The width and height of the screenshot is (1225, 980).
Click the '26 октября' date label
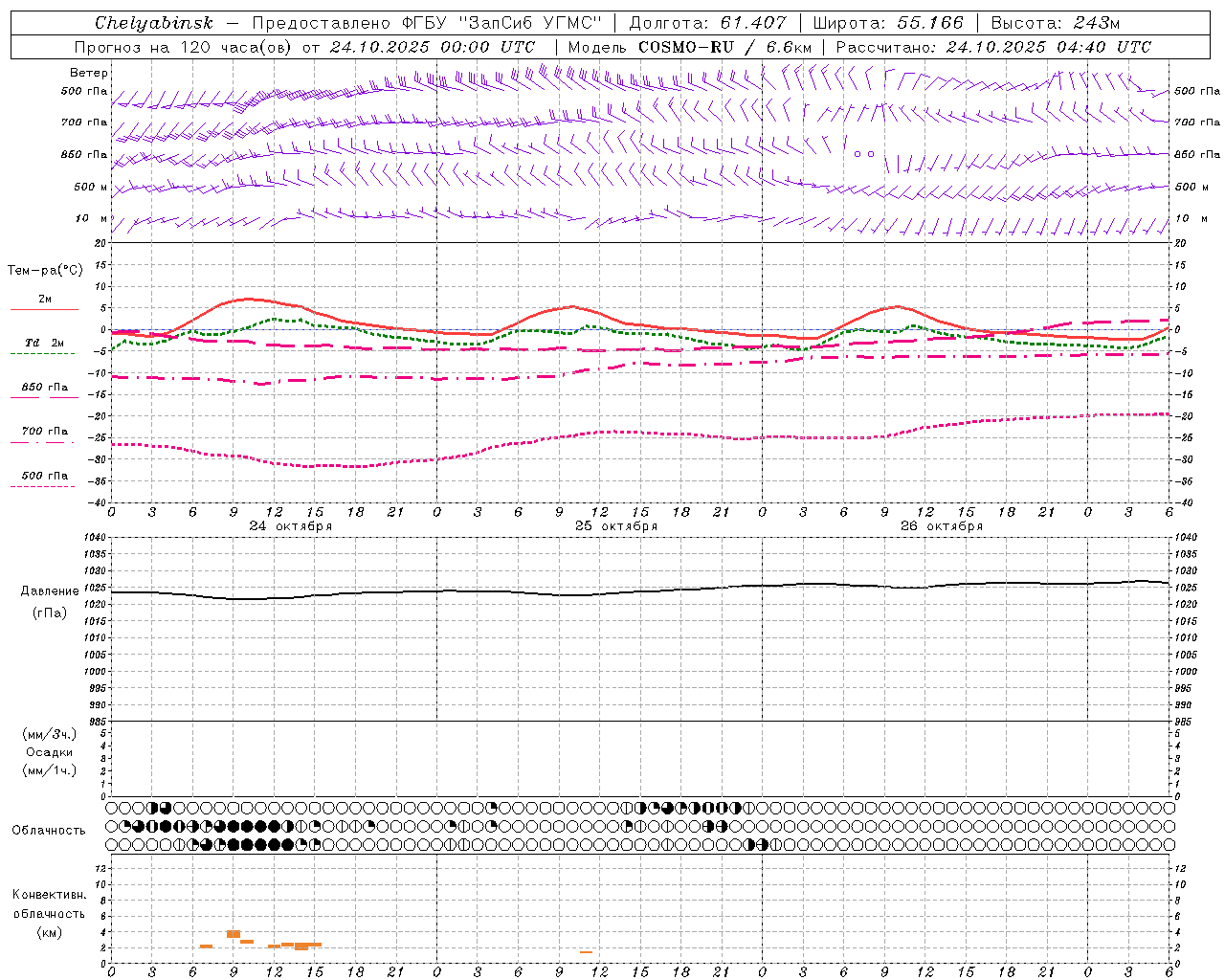click(x=942, y=526)
